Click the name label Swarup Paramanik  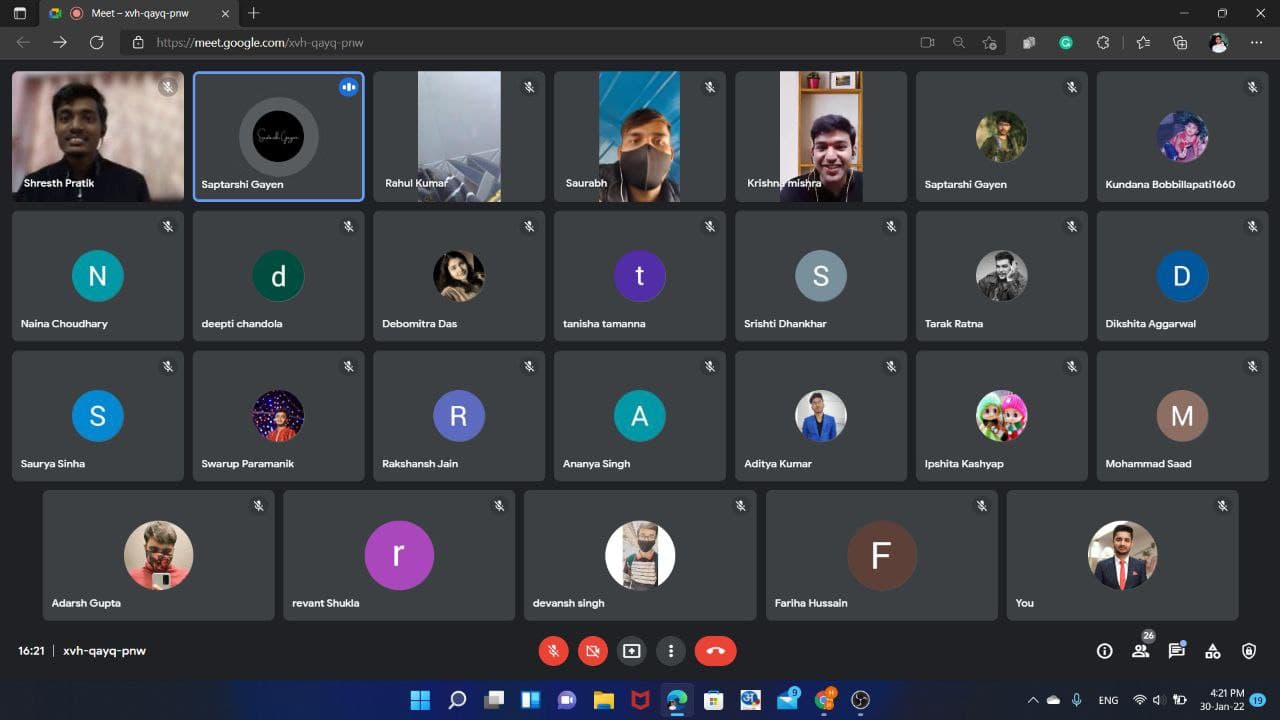point(248,464)
